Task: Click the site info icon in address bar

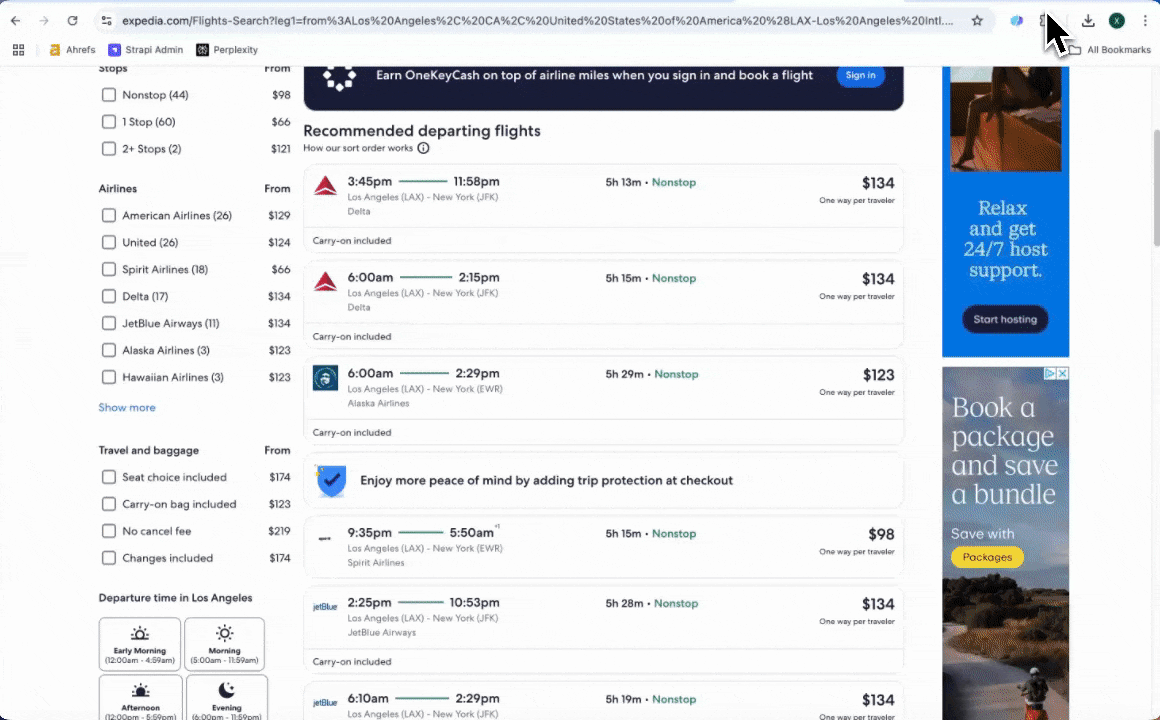Action: click(106, 20)
